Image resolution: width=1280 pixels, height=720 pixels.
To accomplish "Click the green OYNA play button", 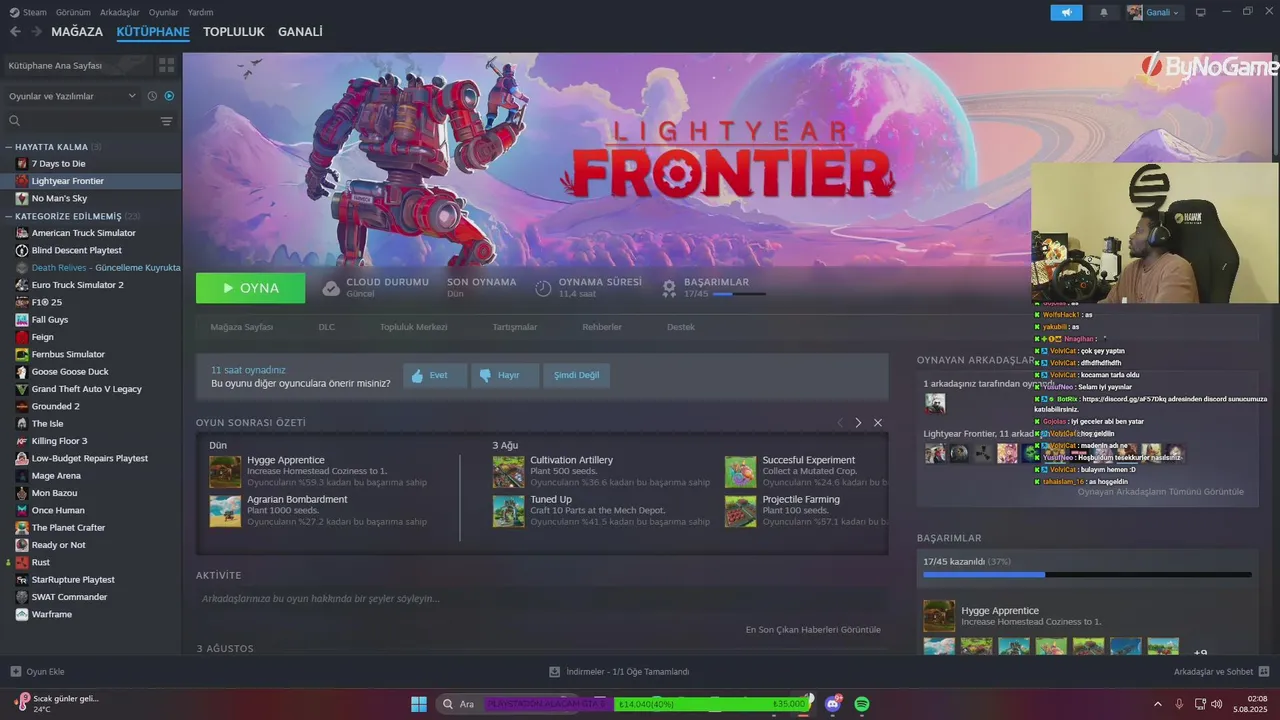I will tap(251, 288).
